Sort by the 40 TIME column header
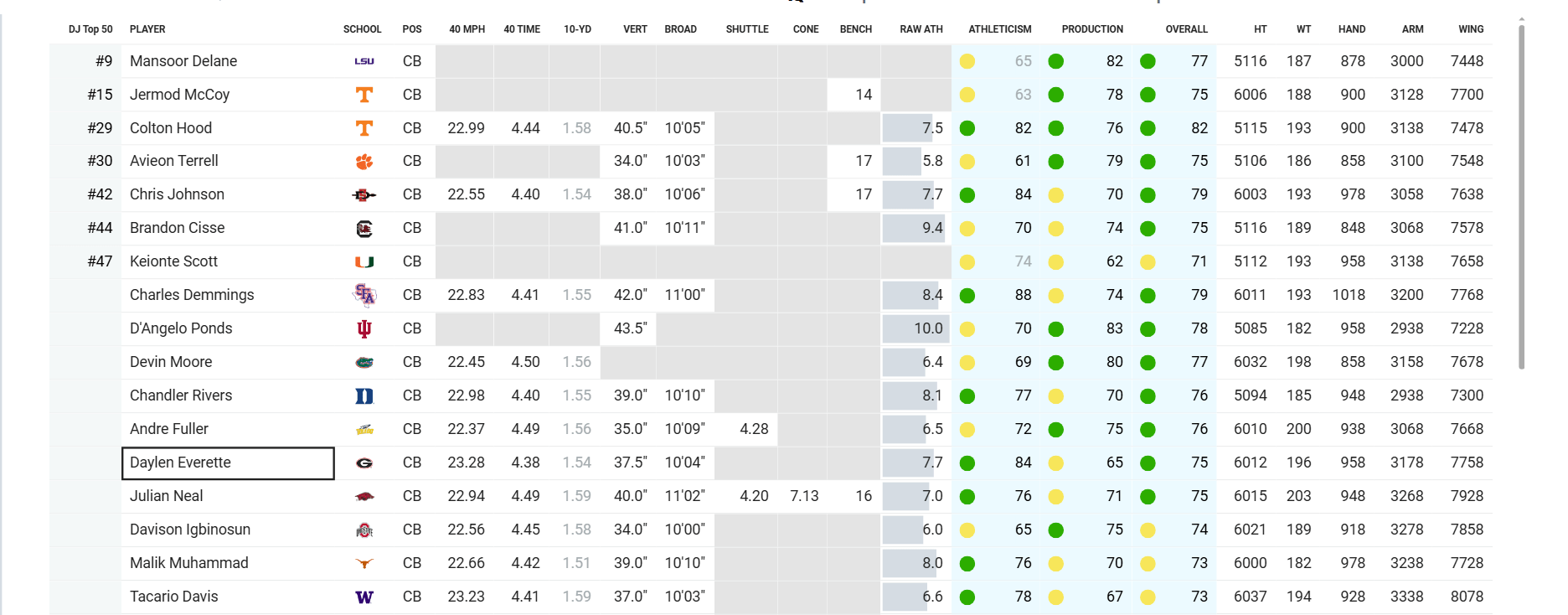This screenshot has height=615, width=1568. coord(521,29)
